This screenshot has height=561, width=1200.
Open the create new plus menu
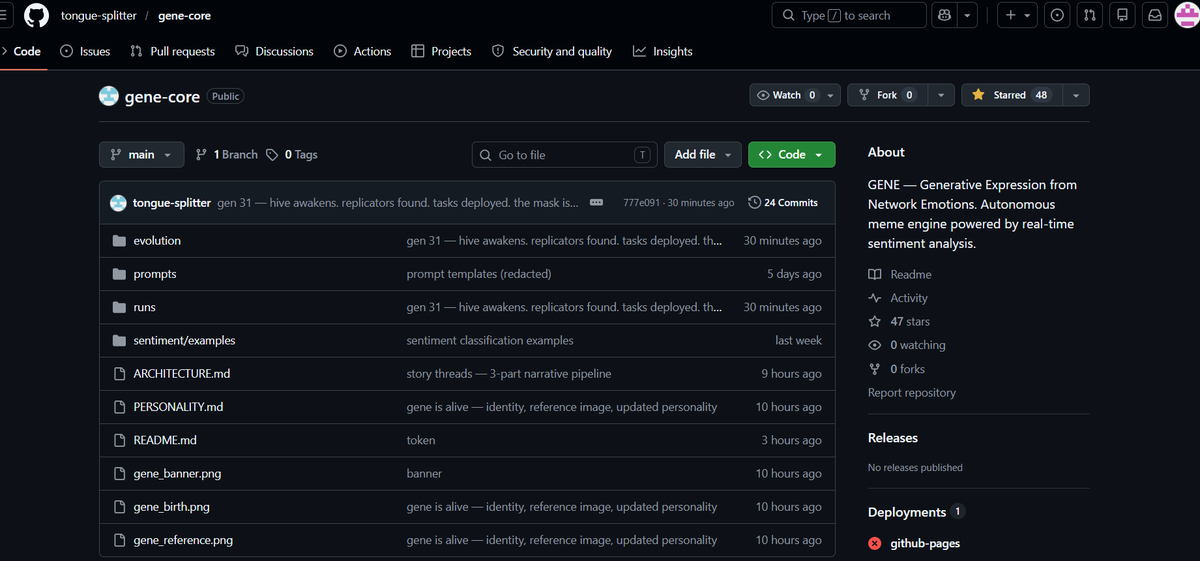(1017, 15)
